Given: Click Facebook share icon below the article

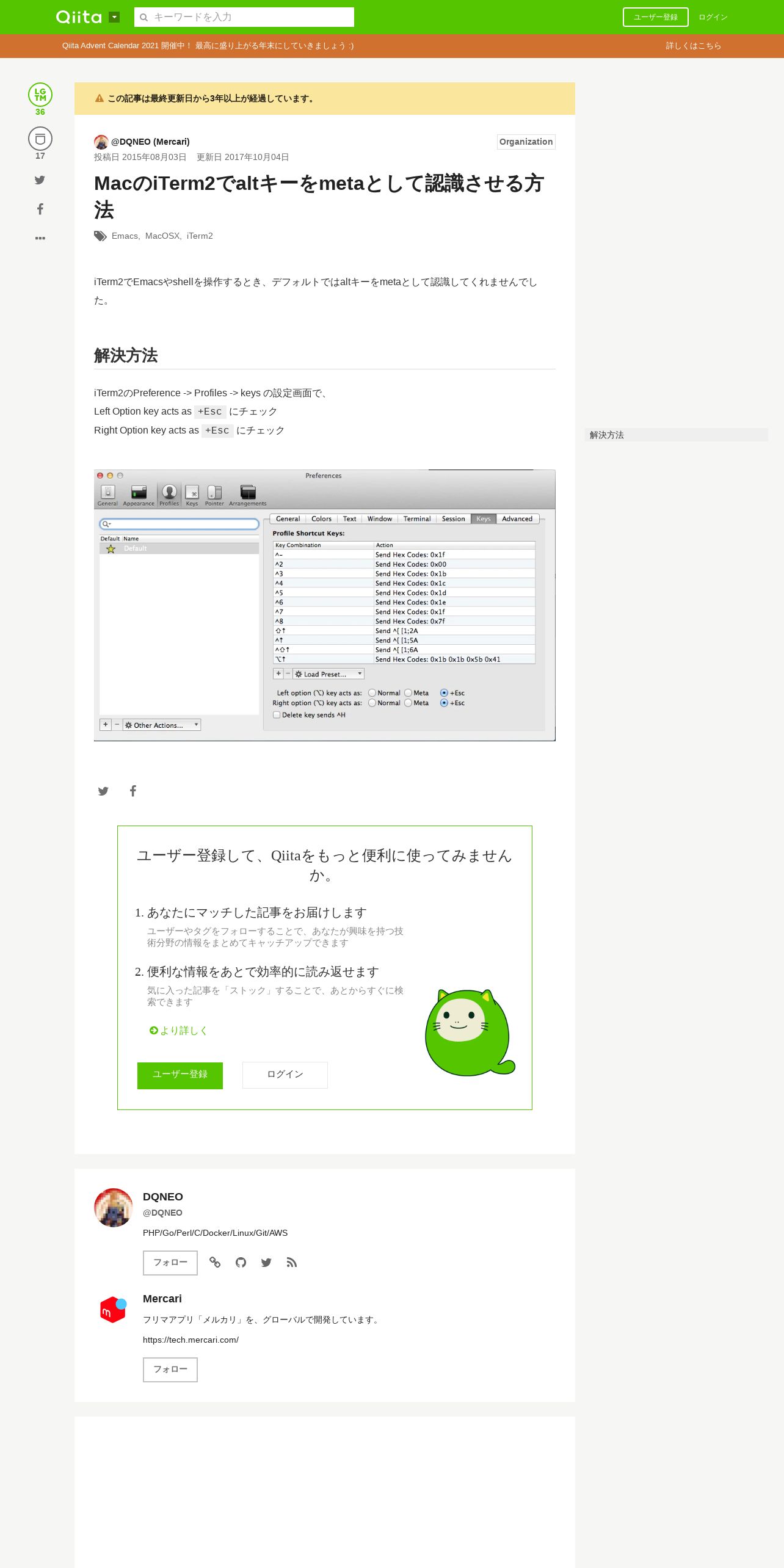Looking at the screenshot, I should pos(133,791).
